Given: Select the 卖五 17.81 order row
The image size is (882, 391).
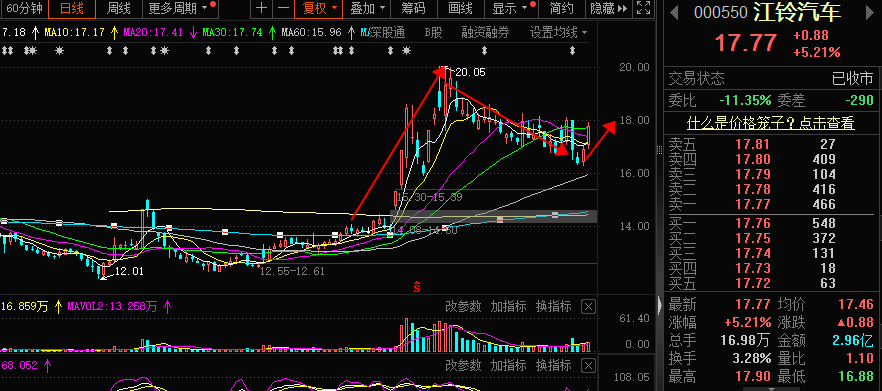Looking at the screenshot, I should [771, 144].
